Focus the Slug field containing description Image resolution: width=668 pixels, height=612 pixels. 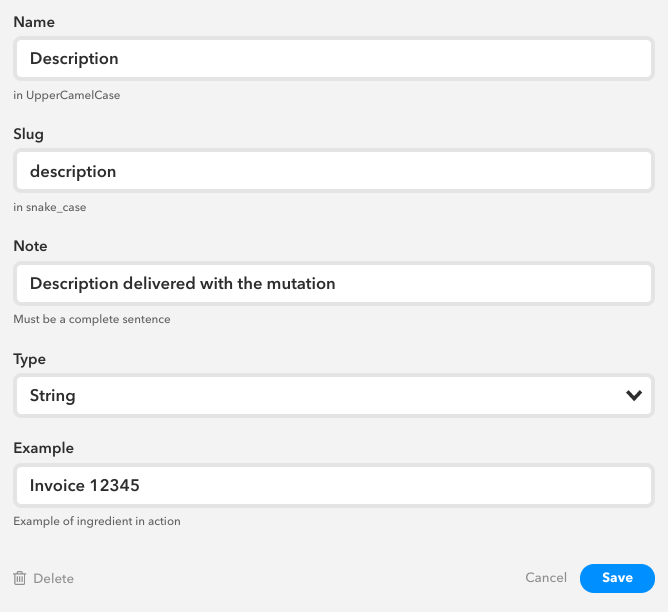point(334,171)
